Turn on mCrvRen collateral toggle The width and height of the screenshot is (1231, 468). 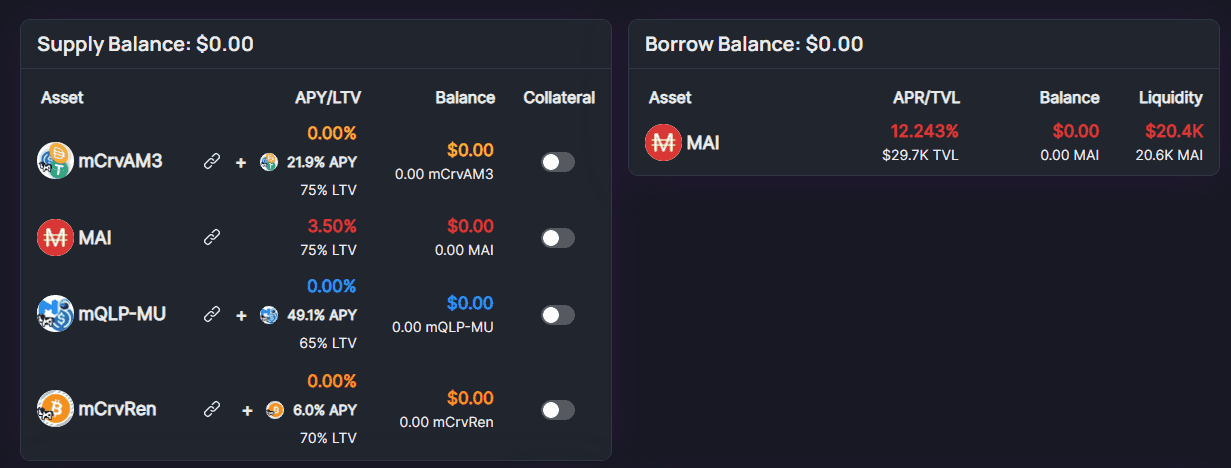click(558, 409)
